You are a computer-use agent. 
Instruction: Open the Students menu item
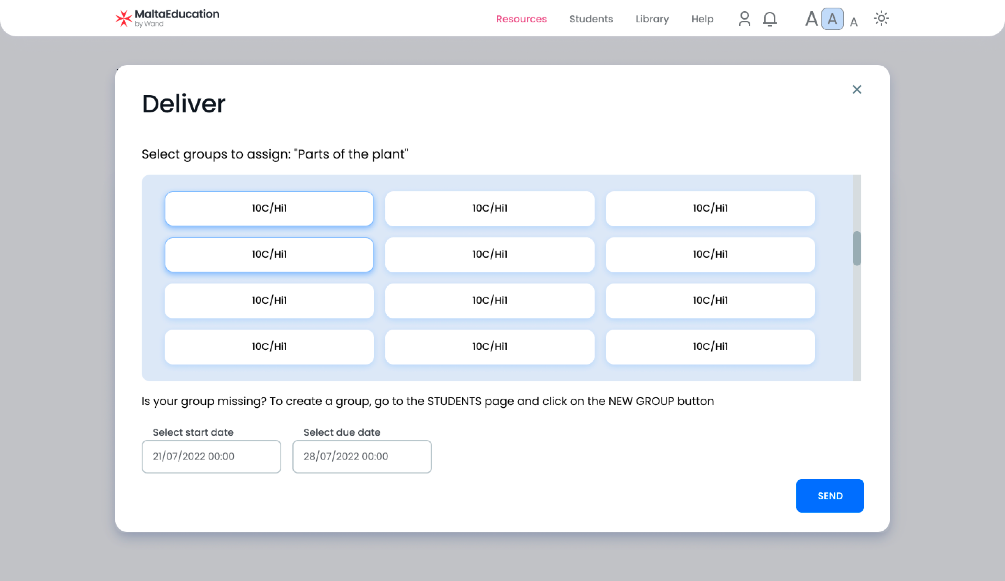pyautogui.click(x=591, y=19)
